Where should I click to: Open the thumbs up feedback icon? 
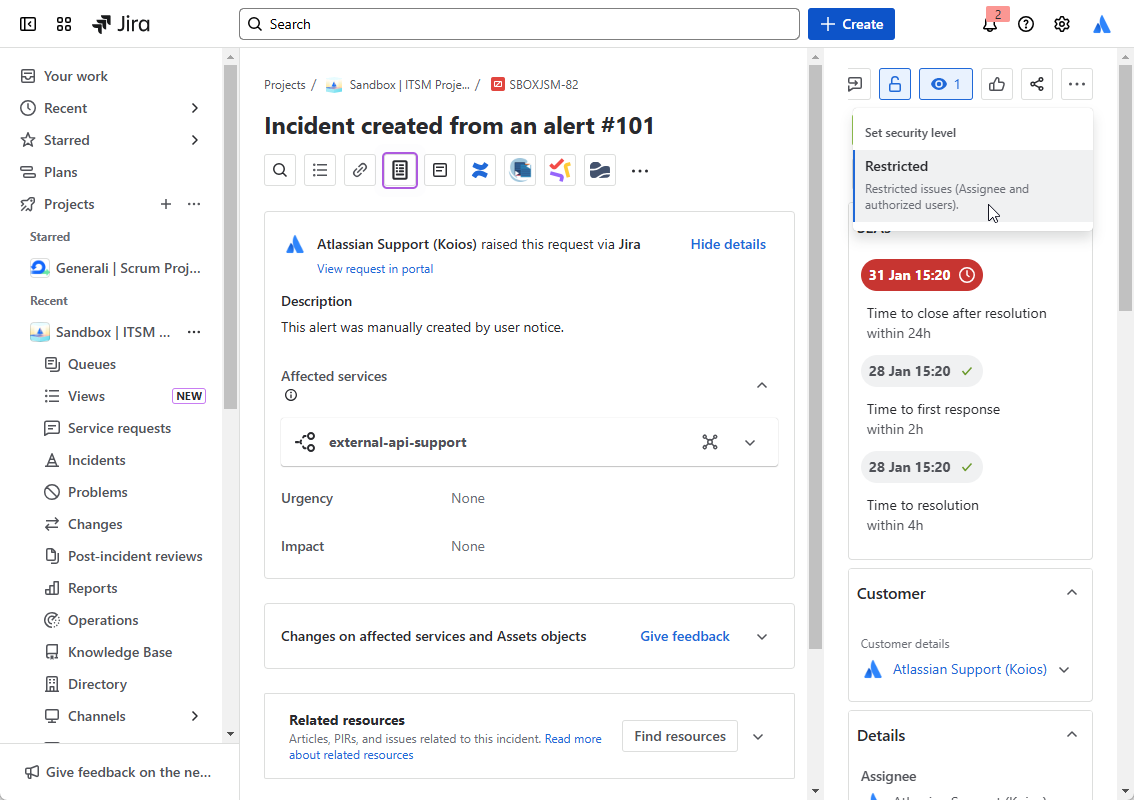click(996, 84)
